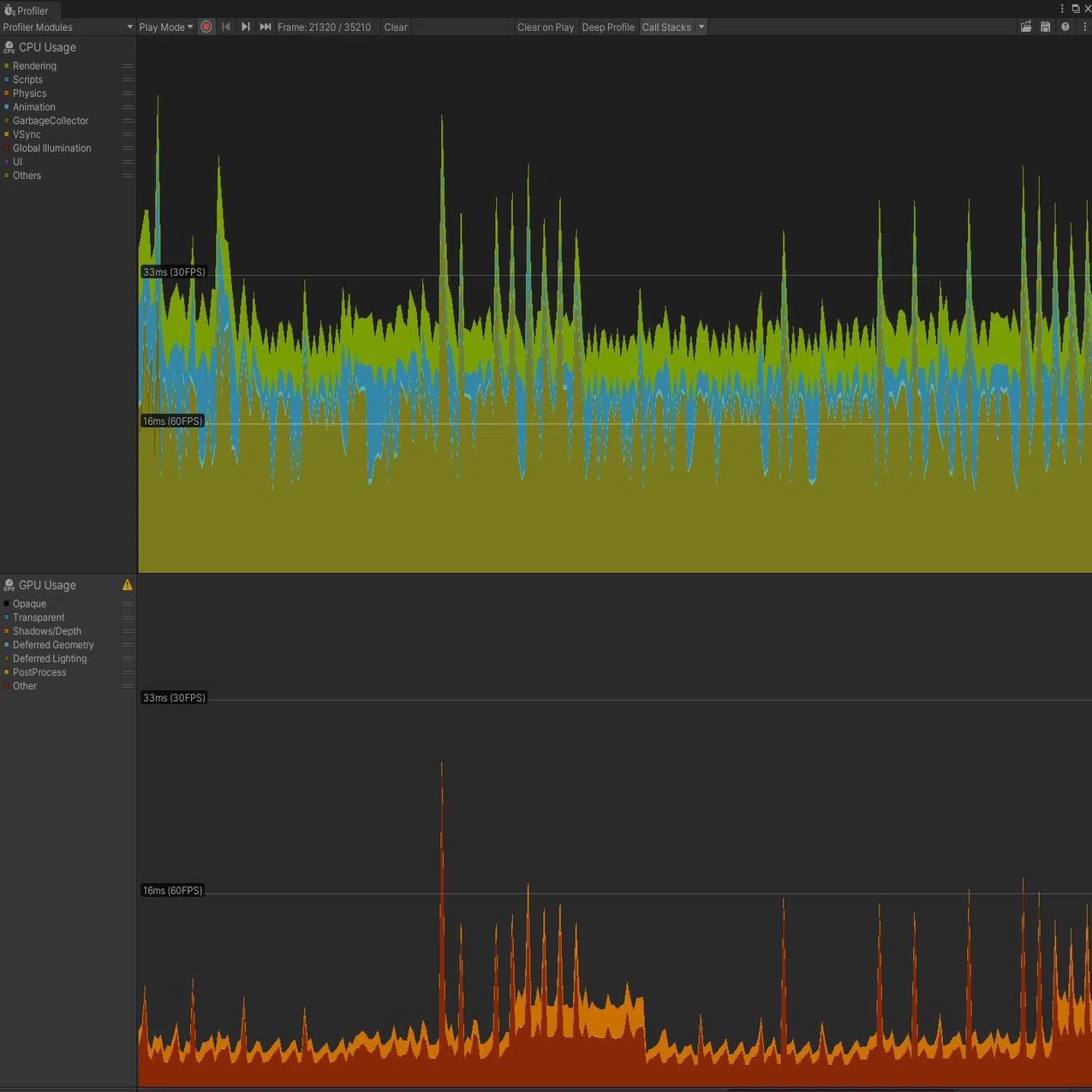The height and width of the screenshot is (1092, 1092).
Task: Toggle the Rendering category color swatch
Action: pyautogui.click(x=7, y=66)
